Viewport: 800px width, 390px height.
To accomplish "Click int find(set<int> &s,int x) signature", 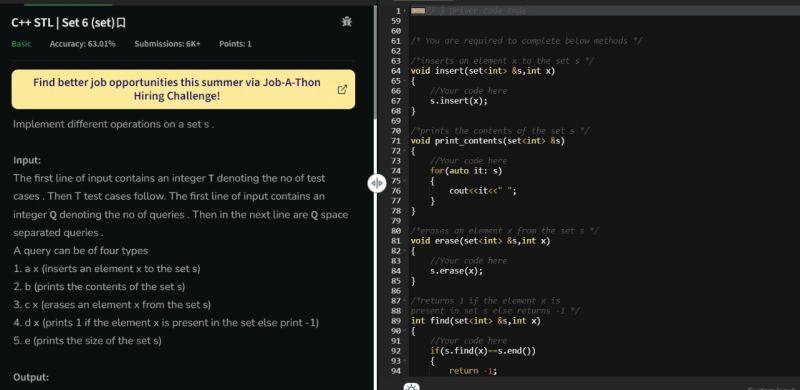I will [x=476, y=321].
